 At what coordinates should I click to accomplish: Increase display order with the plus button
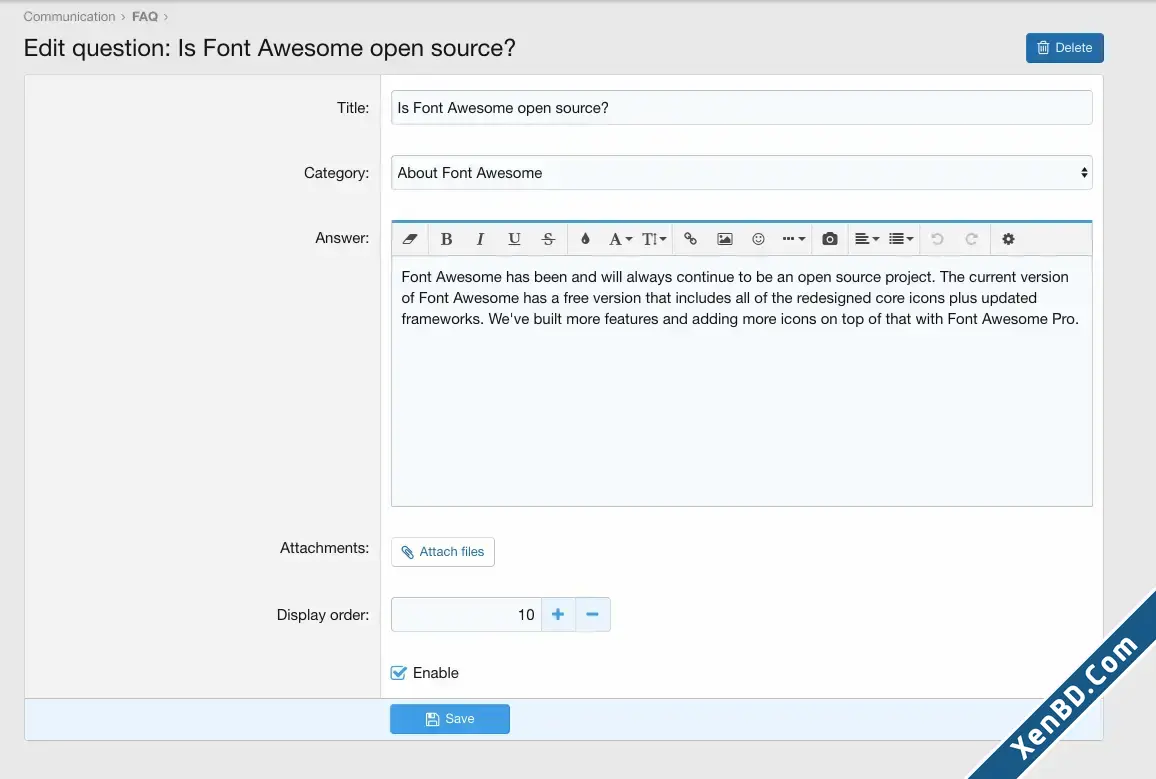[558, 615]
